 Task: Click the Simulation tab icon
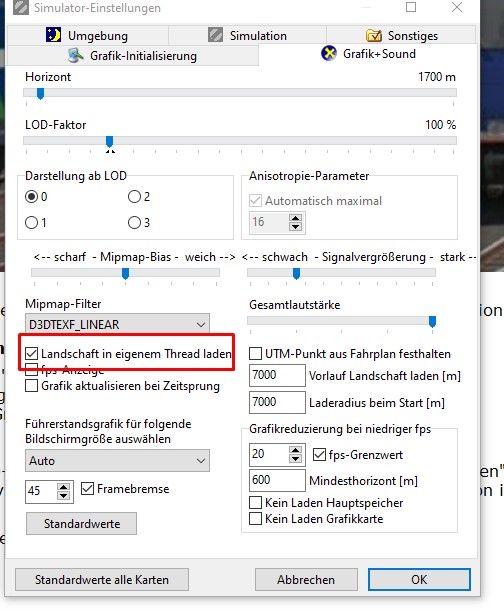tap(215, 35)
